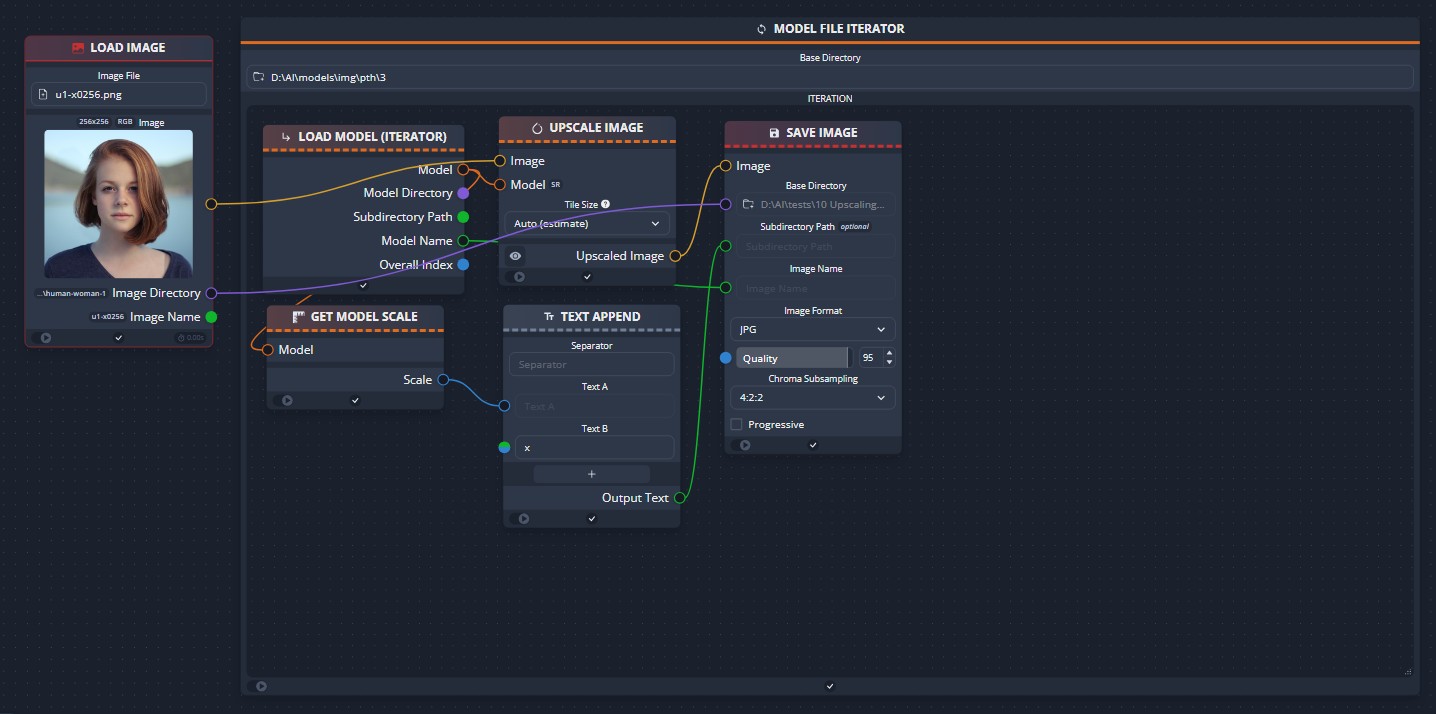Viewport: 1436px width, 714px height.
Task: Open the Tile Size dropdown set to Auto
Action: (586, 223)
